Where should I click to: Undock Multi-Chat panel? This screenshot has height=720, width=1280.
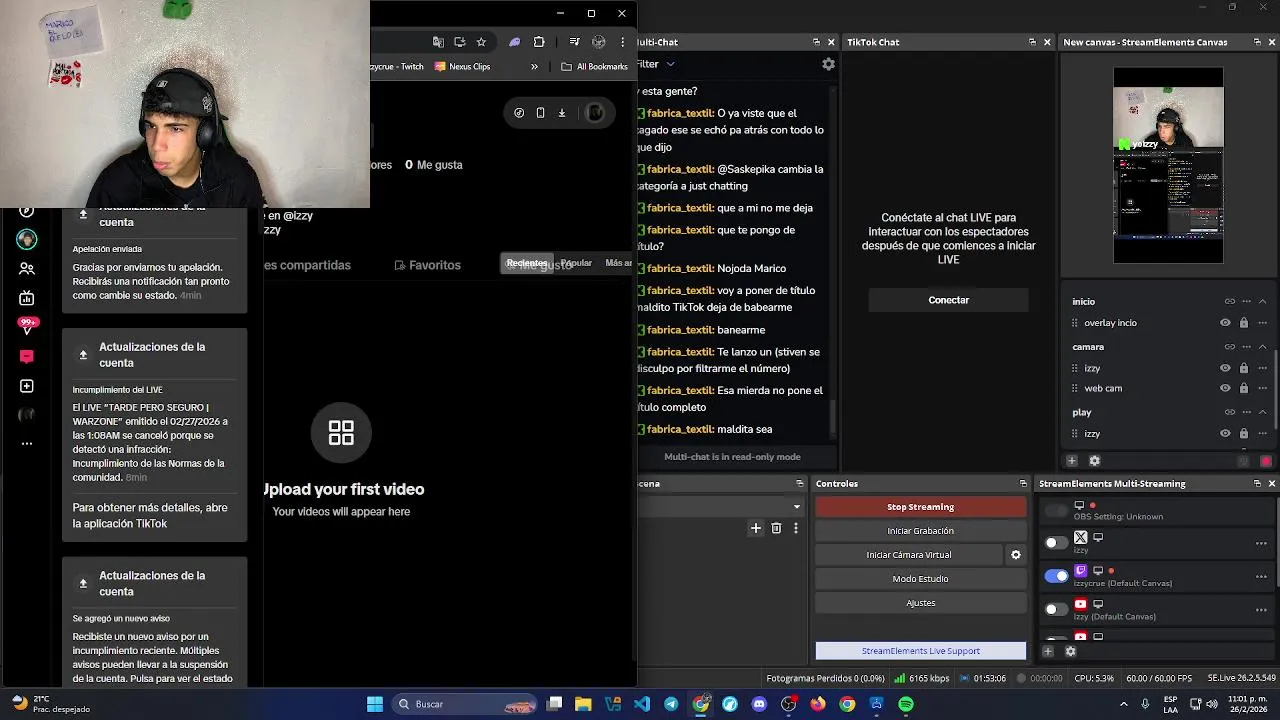click(x=817, y=42)
